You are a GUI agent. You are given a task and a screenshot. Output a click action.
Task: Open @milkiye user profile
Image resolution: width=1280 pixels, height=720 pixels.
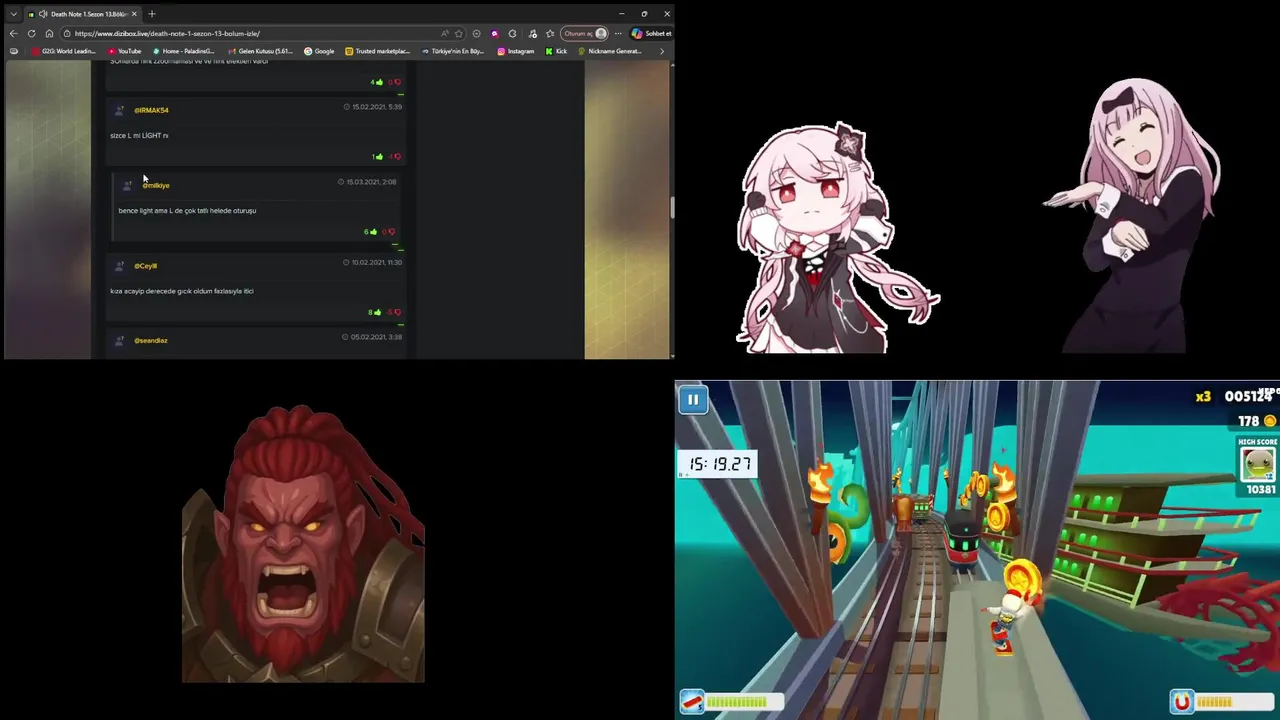[156, 185]
